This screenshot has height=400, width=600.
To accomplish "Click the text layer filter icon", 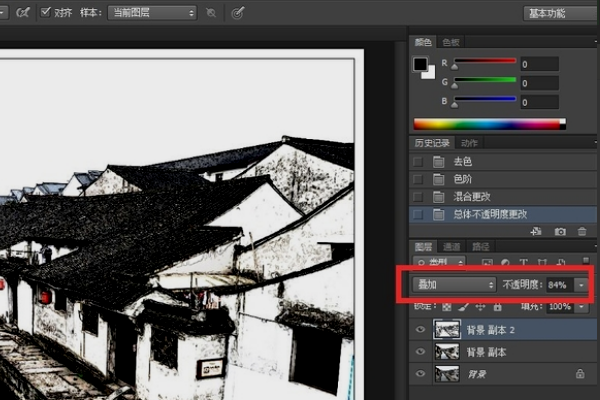I will pos(525,263).
